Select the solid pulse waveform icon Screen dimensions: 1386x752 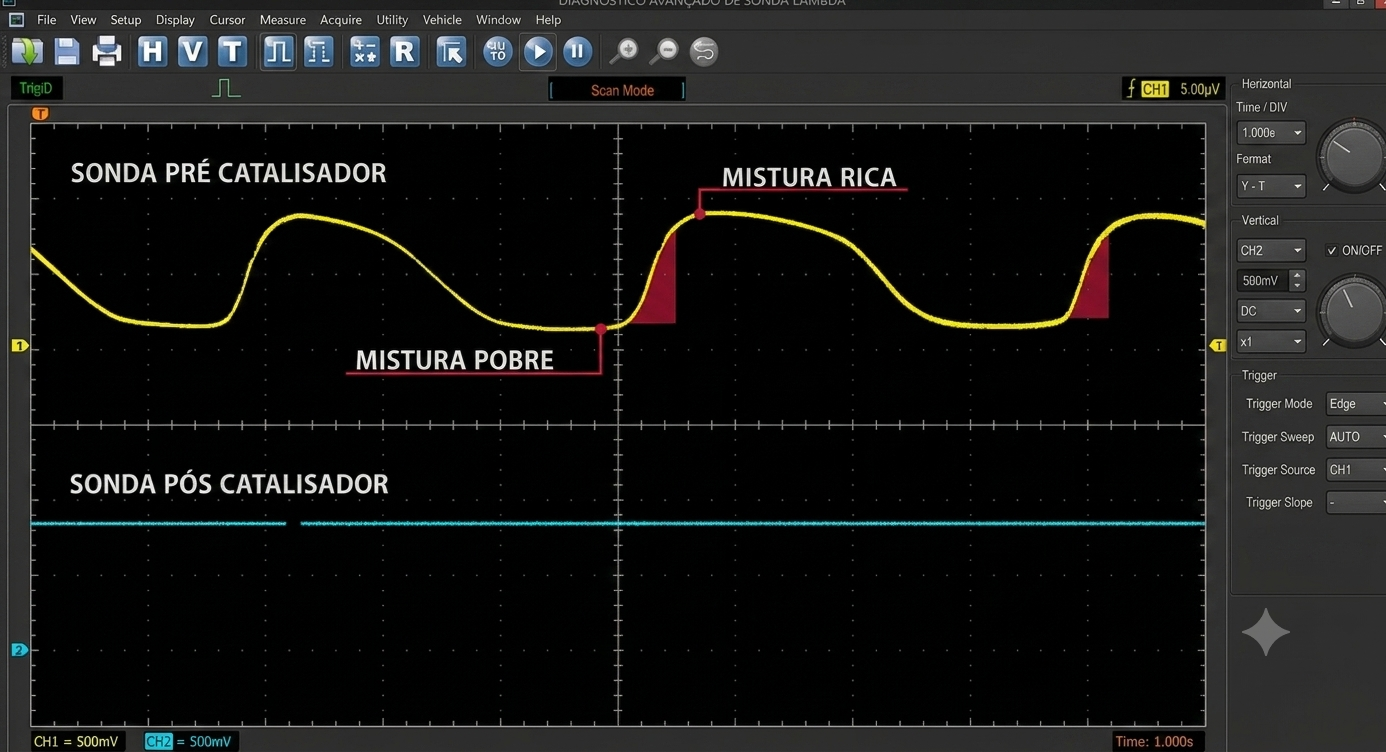point(278,51)
